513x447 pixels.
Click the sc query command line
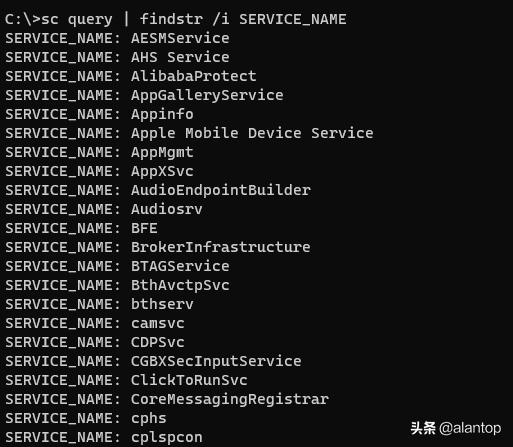(x=176, y=19)
